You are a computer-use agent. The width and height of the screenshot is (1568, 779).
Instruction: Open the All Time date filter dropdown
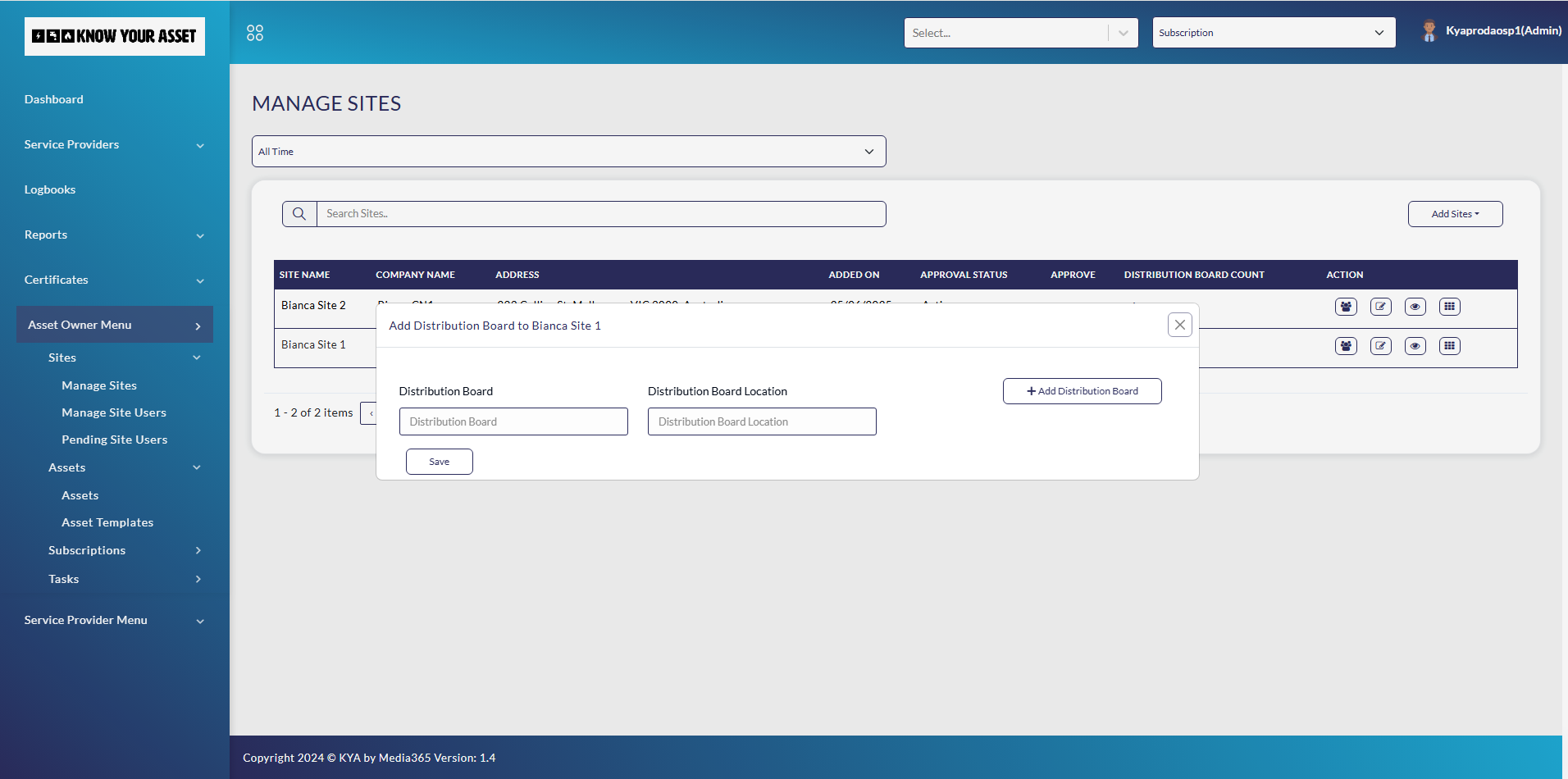pos(569,152)
